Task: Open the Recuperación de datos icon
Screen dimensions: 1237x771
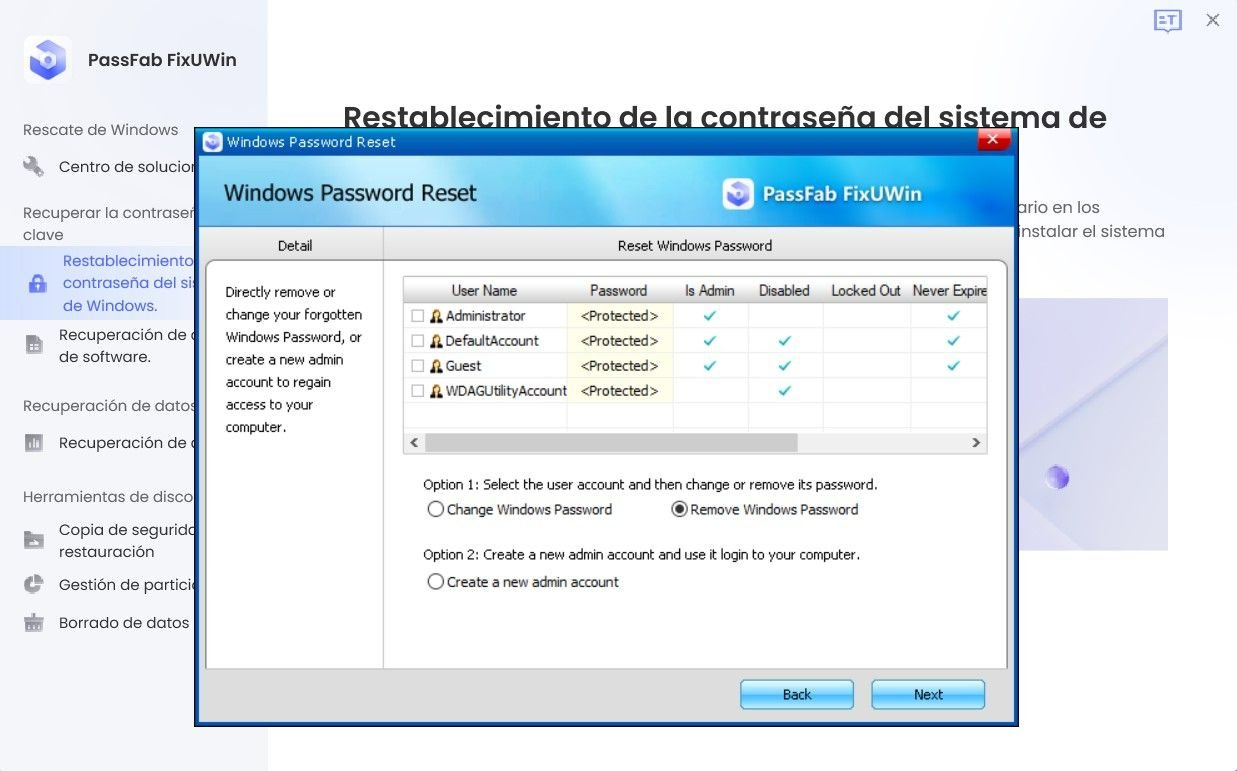Action: 34,443
